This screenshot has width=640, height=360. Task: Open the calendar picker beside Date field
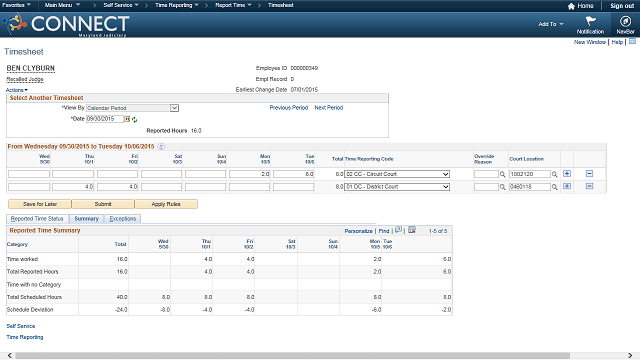(127, 119)
